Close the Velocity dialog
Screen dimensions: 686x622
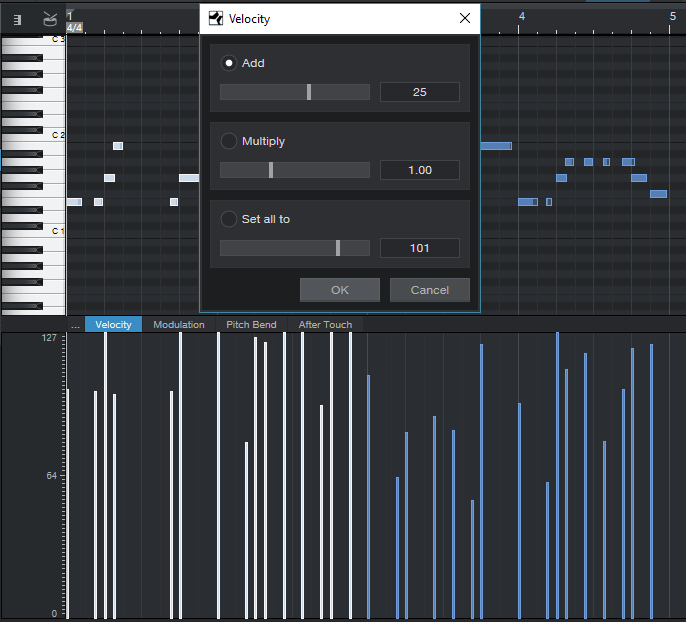click(465, 18)
